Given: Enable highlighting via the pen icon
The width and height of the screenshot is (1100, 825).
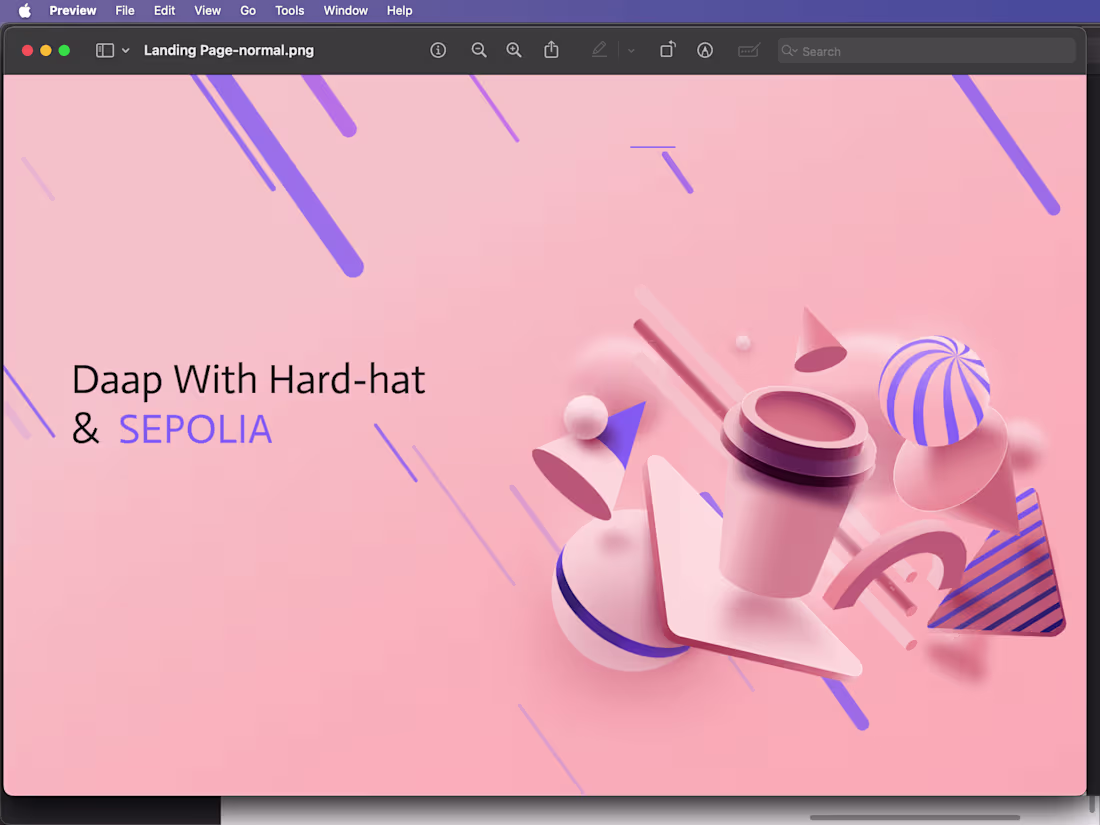Looking at the screenshot, I should point(599,50).
